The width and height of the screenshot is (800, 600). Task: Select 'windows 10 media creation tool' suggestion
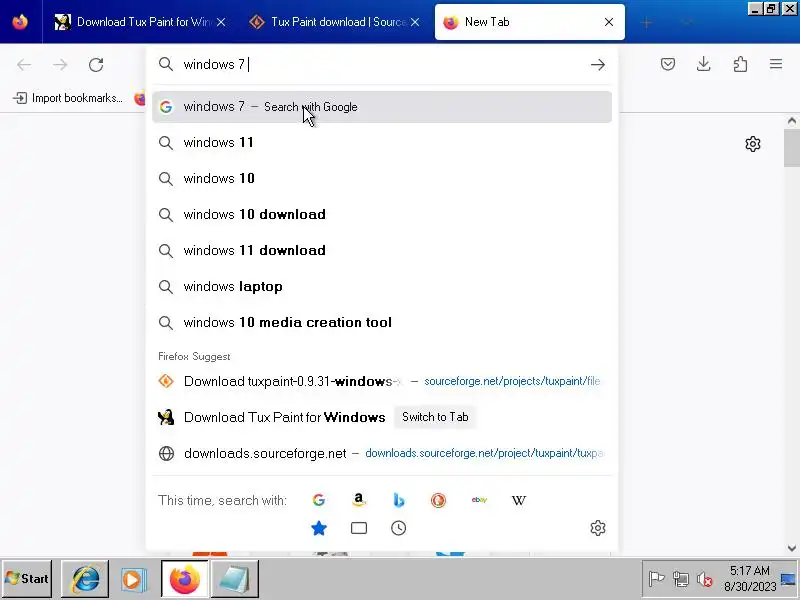tap(382, 322)
